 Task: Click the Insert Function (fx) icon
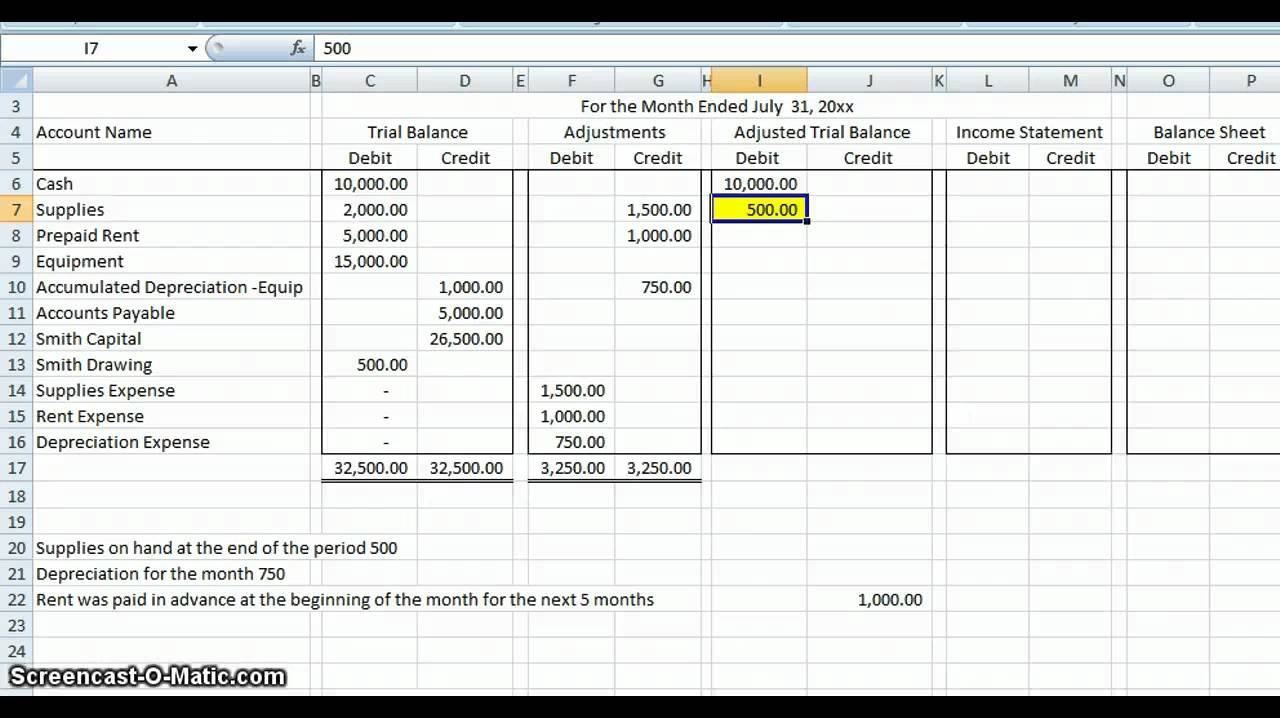[297, 48]
